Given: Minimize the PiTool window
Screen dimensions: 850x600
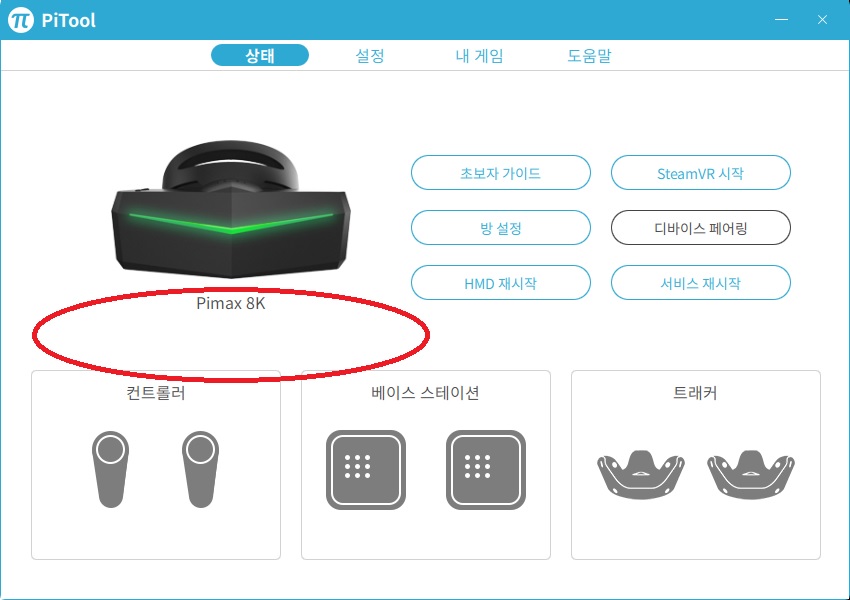Looking at the screenshot, I should [x=781, y=20].
